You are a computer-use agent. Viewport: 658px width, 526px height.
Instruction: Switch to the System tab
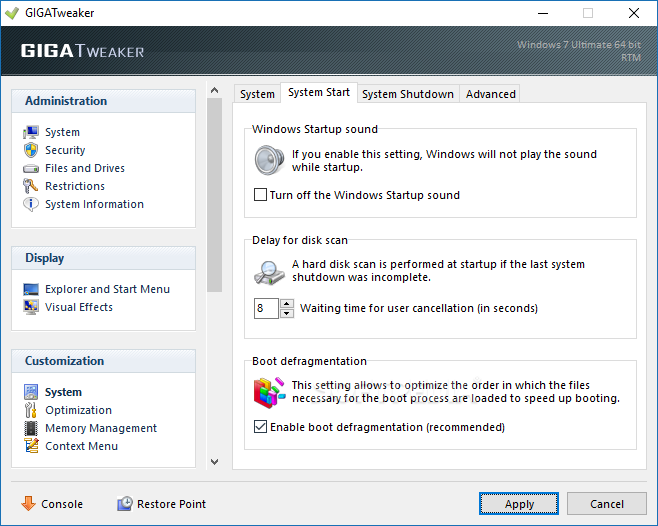point(257,94)
